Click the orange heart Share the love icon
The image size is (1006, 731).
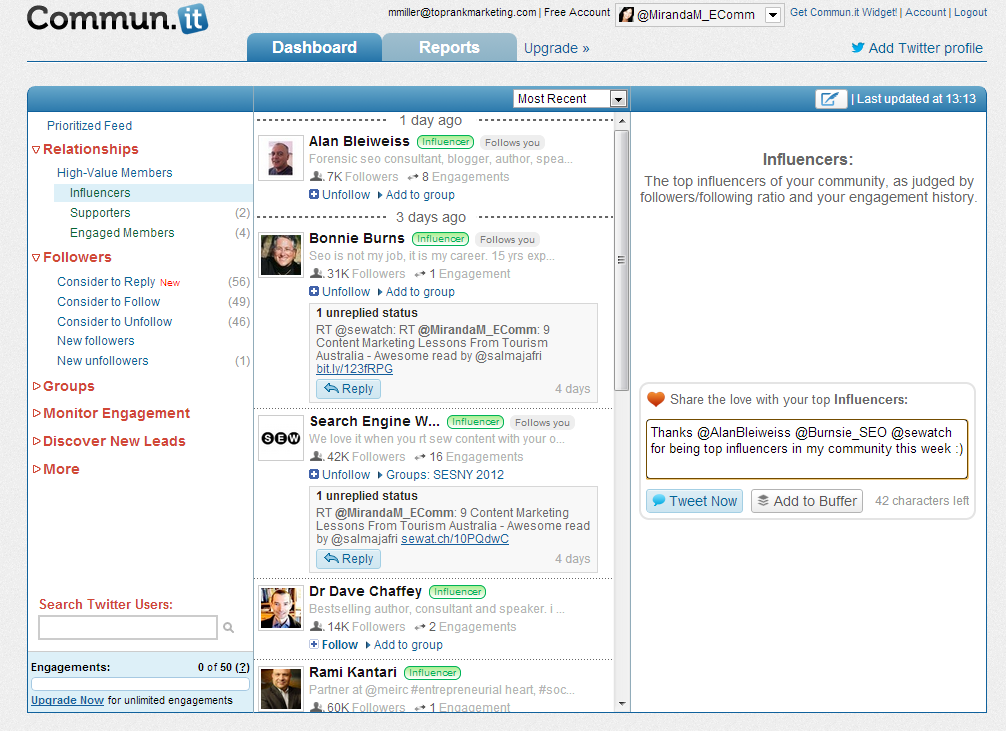coord(656,399)
